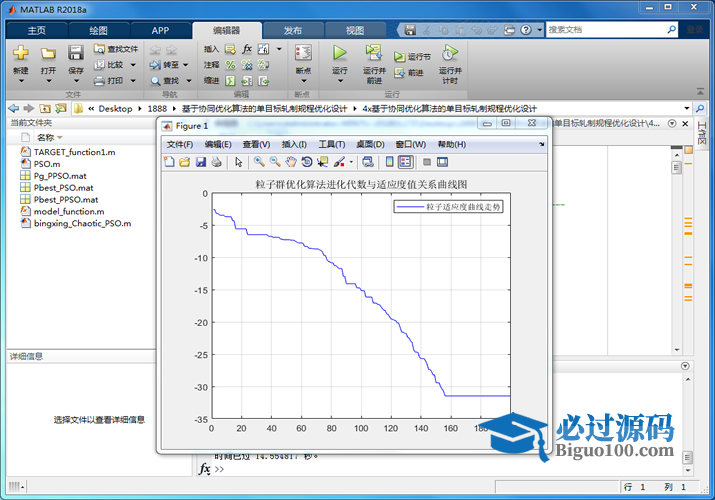Open the Brush tool color dropdown arrow

click(x=351, y=161)
